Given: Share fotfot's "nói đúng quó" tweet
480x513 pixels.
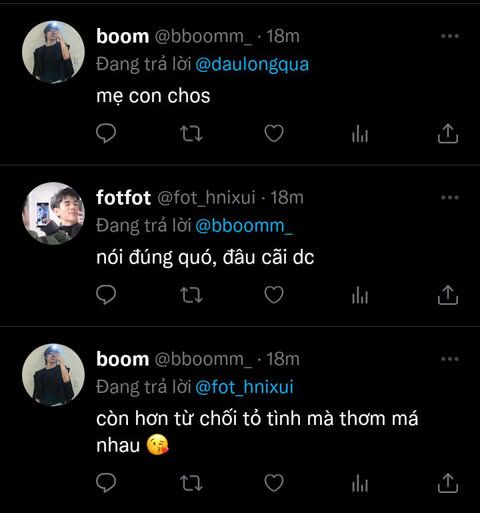Looking at the screenshot, I should pos(448,295).
